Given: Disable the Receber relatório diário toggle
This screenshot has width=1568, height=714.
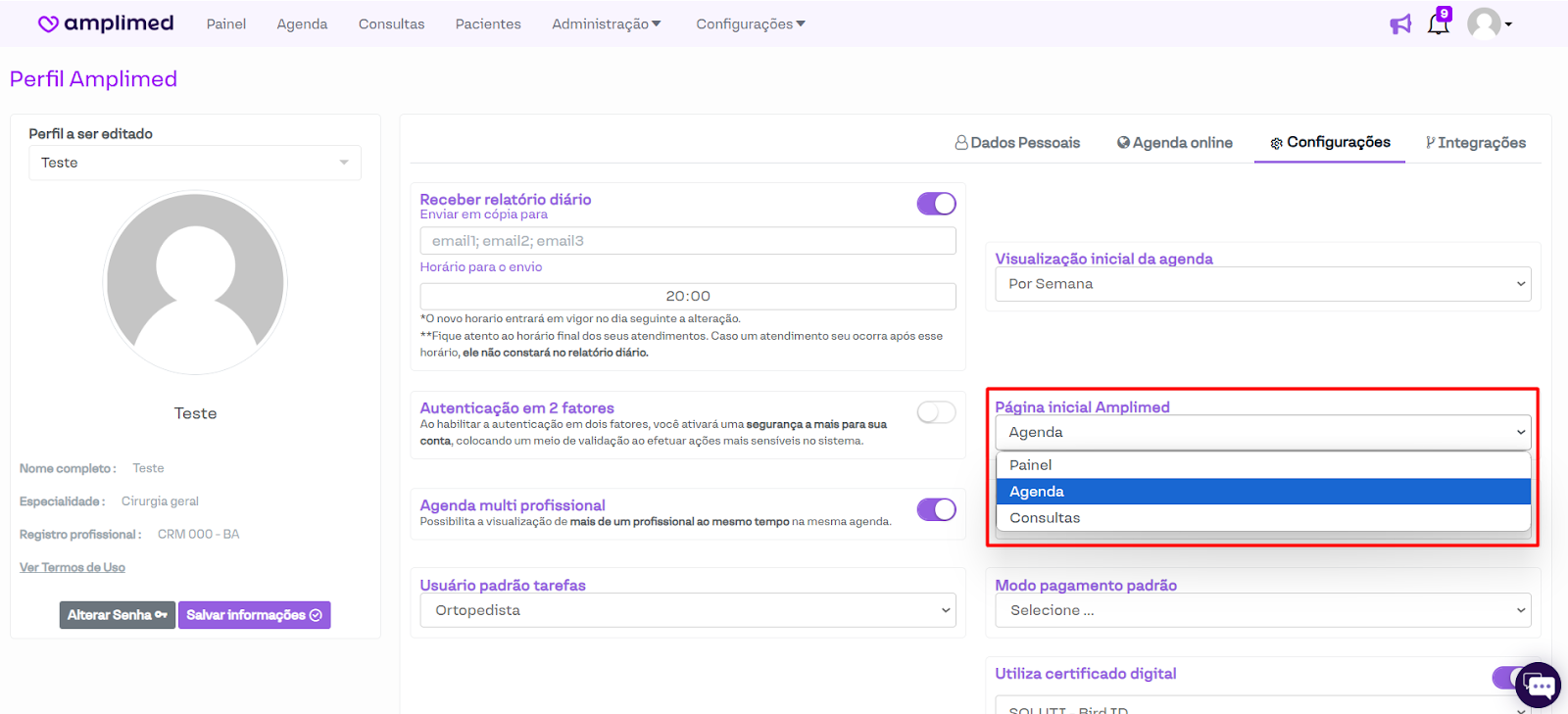Looking at the screenshot, I should click(936, 204).
